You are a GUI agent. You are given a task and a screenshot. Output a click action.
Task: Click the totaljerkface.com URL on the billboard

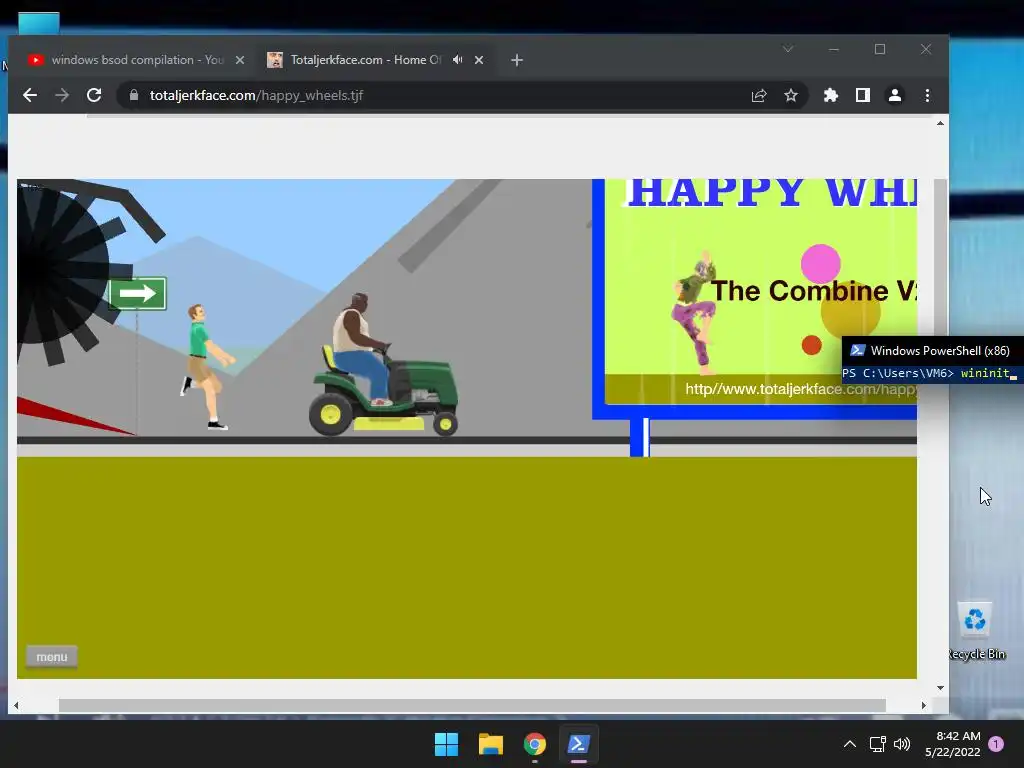801,389
